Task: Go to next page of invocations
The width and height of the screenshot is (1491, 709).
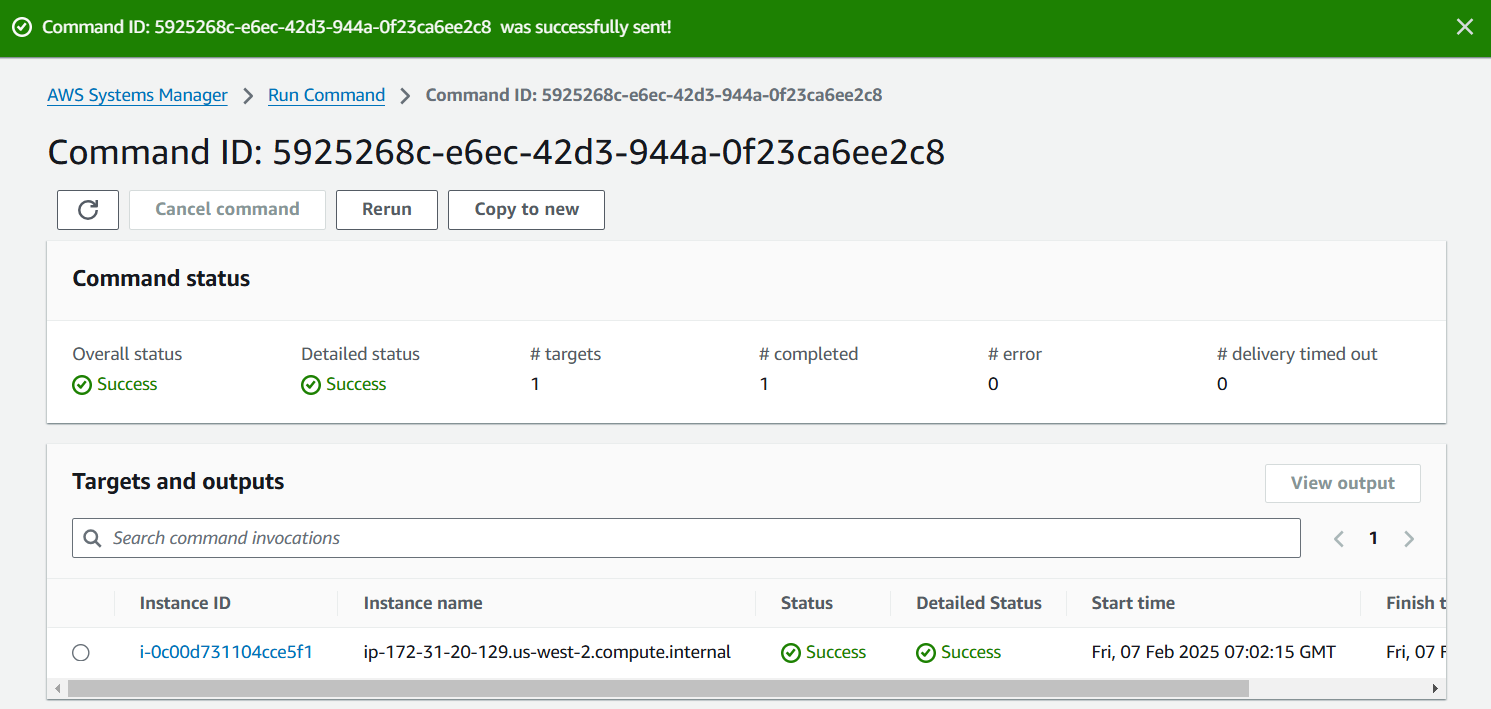Action: click(1409, 539)
